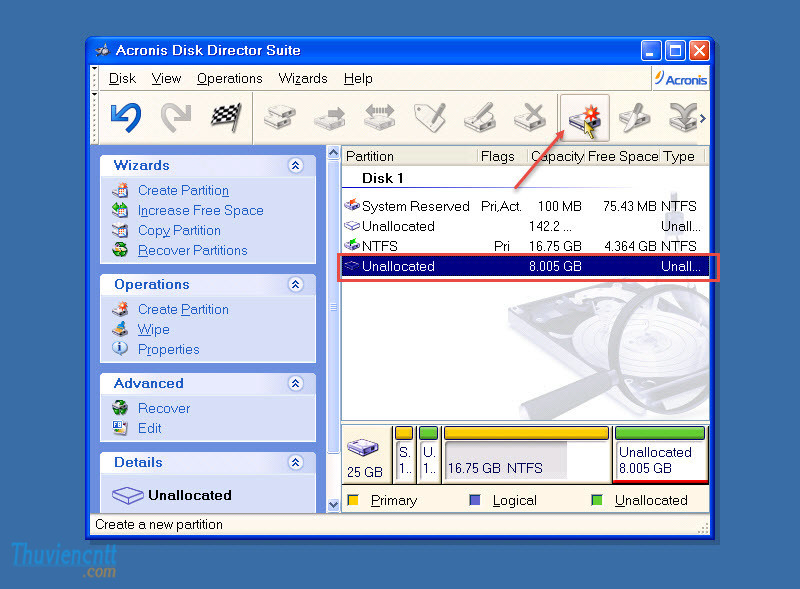Click Recover under Advanced
This screenshot has width=800, height=589.
[x=164, y=408]
